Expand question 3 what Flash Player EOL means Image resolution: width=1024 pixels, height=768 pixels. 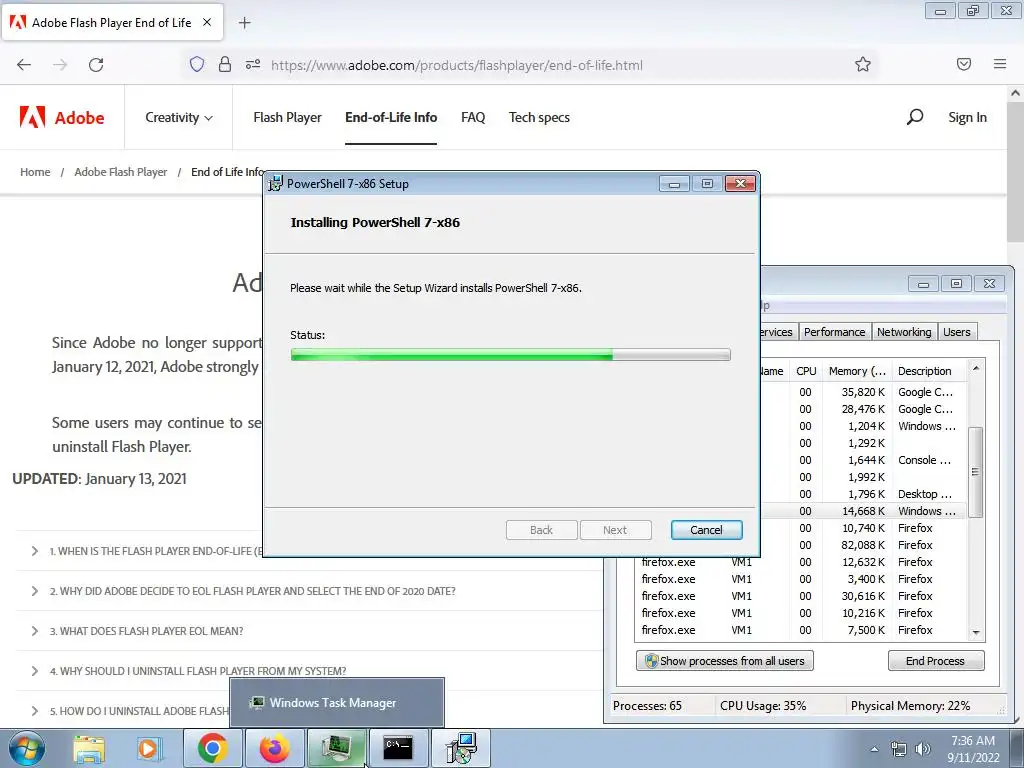click(137, 631)
